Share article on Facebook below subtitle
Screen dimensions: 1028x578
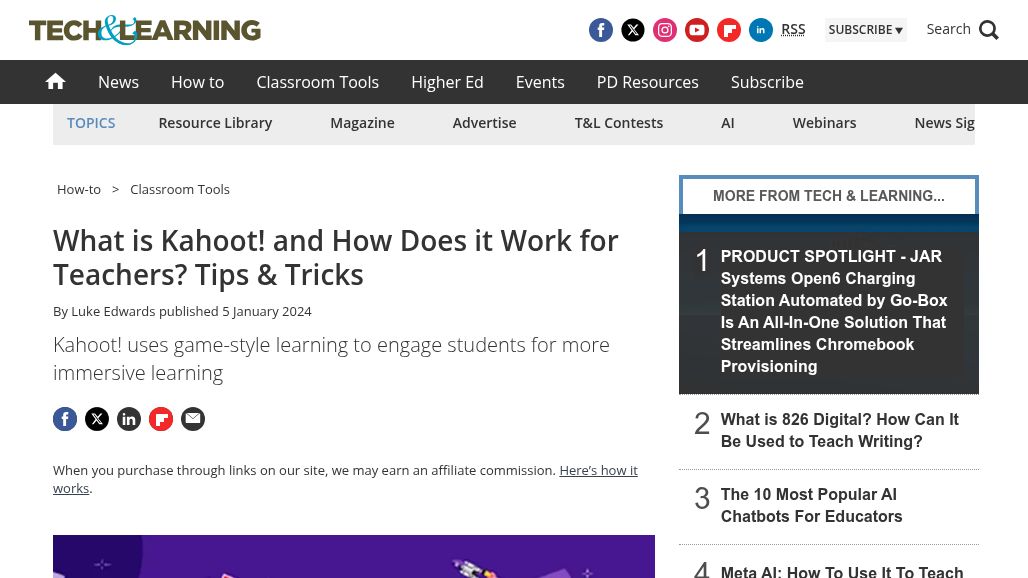[65, 419]
